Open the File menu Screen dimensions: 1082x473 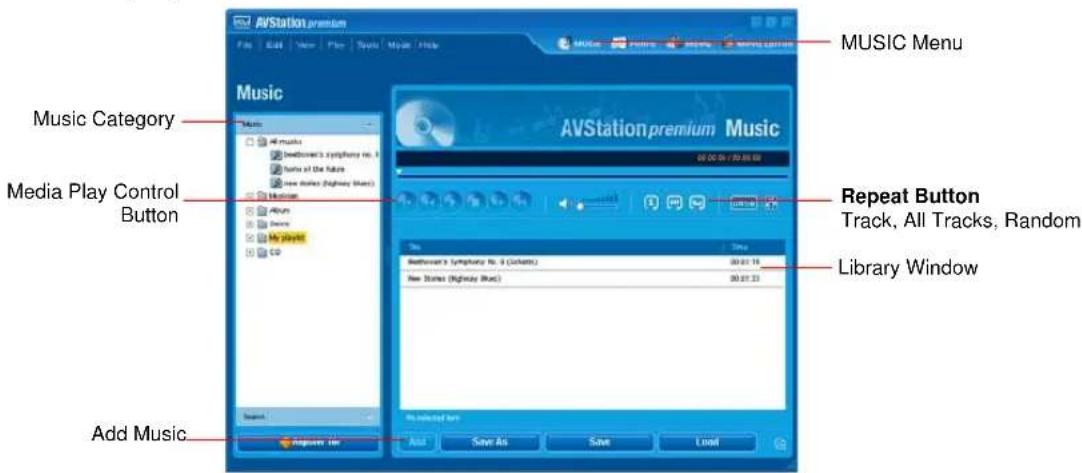pos(242,45)
